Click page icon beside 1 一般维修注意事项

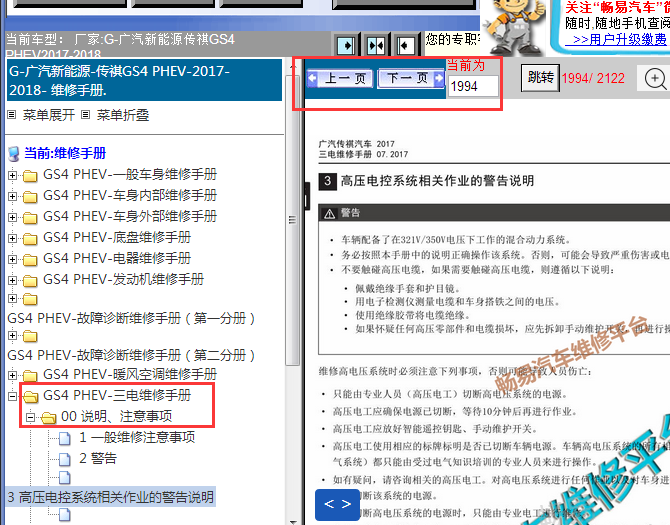point(65,438)
